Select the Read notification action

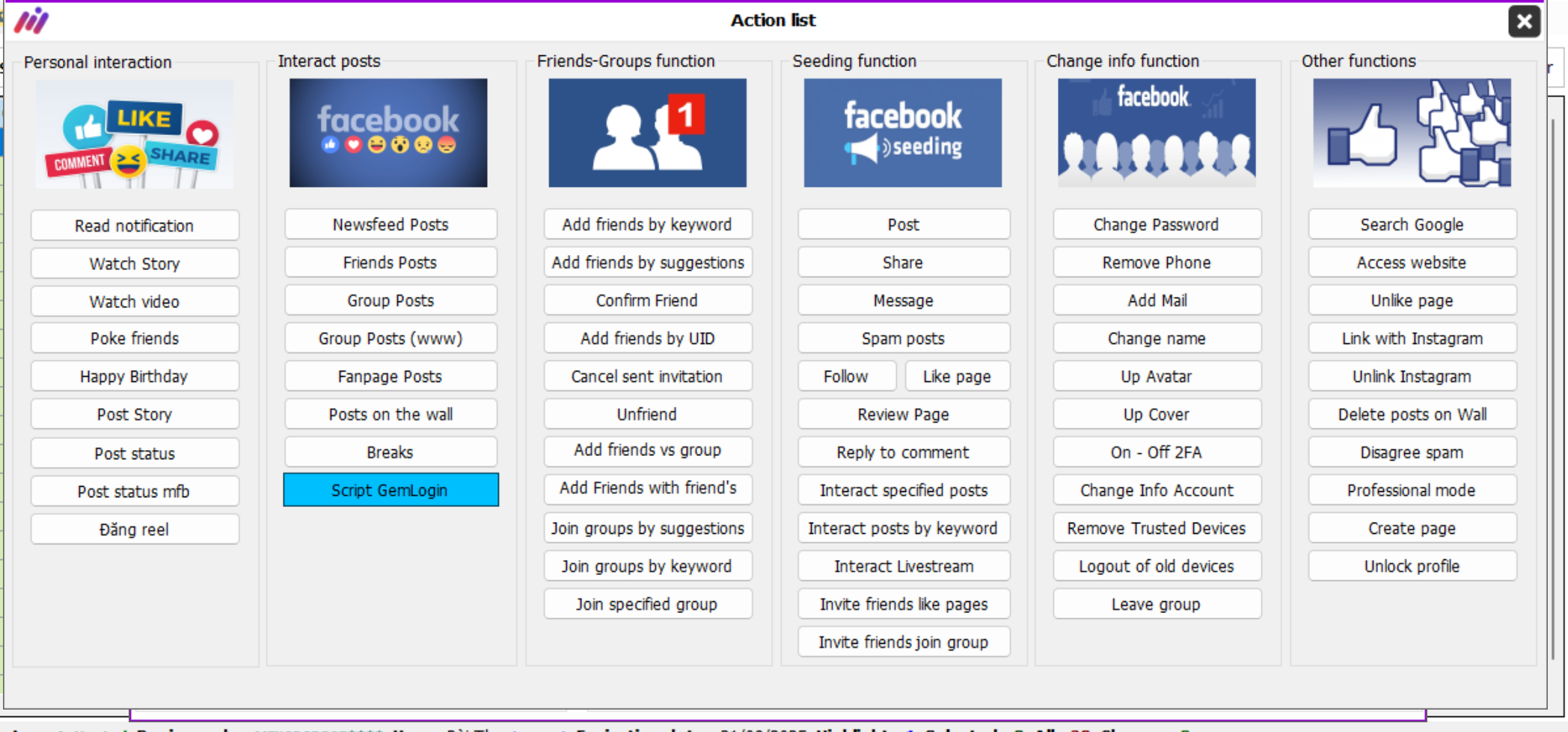click(135, 226)
